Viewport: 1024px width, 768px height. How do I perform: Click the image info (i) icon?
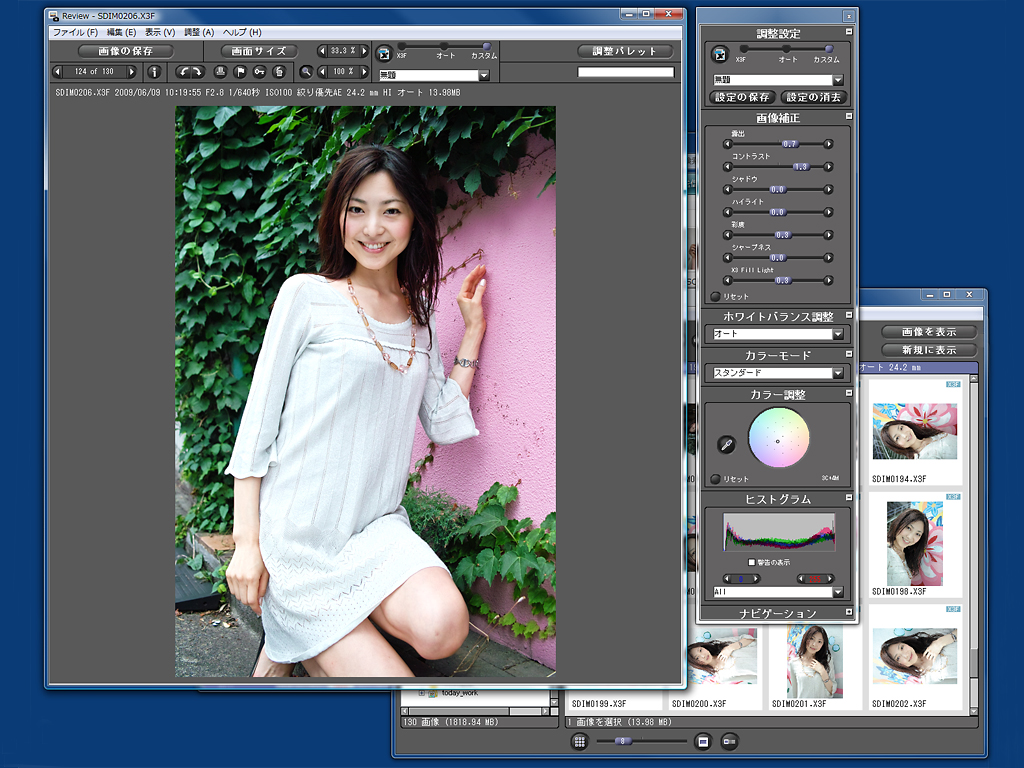(x=154, y=72)
